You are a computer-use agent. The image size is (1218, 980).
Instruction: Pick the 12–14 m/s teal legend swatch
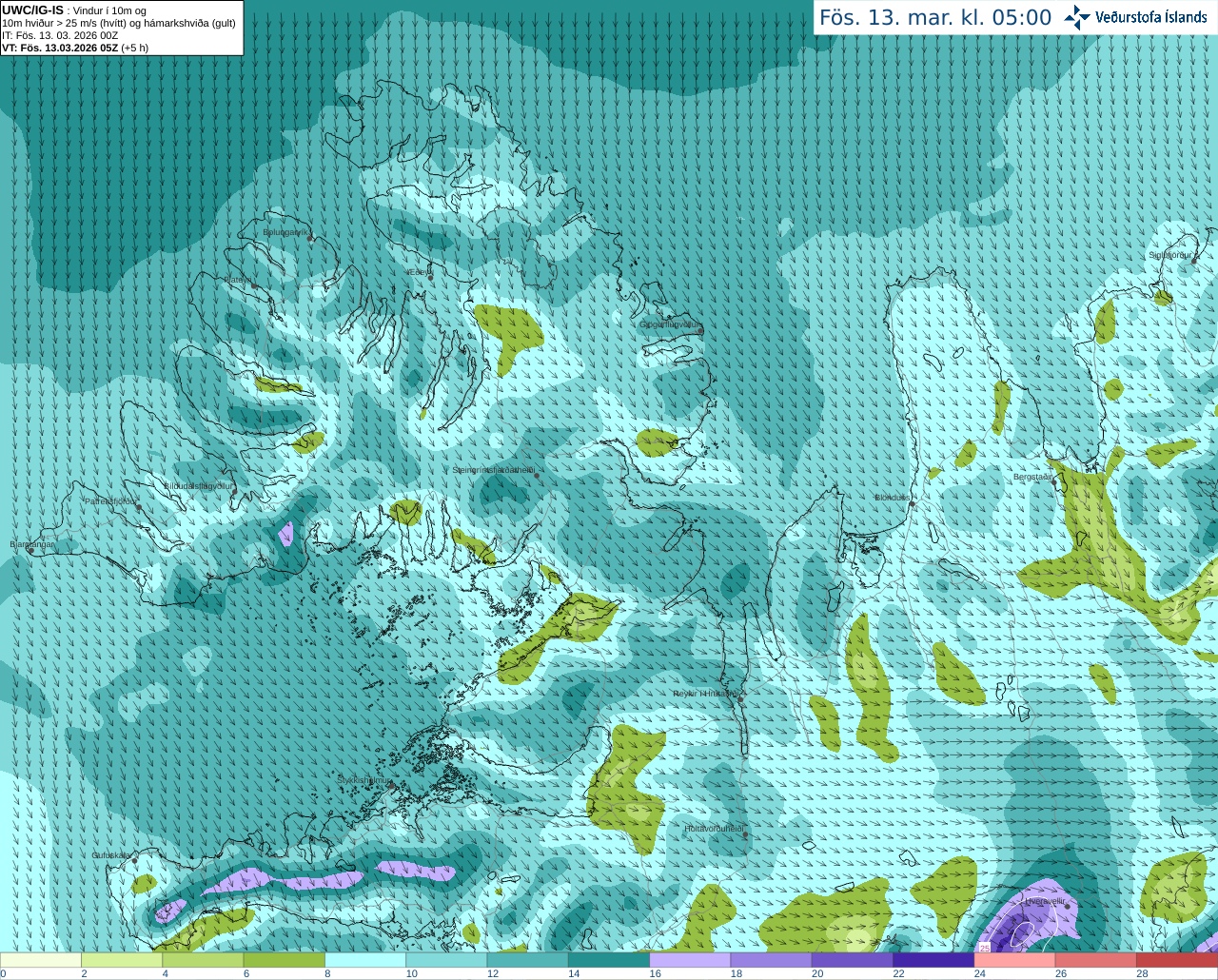click(x=527, y=959)
